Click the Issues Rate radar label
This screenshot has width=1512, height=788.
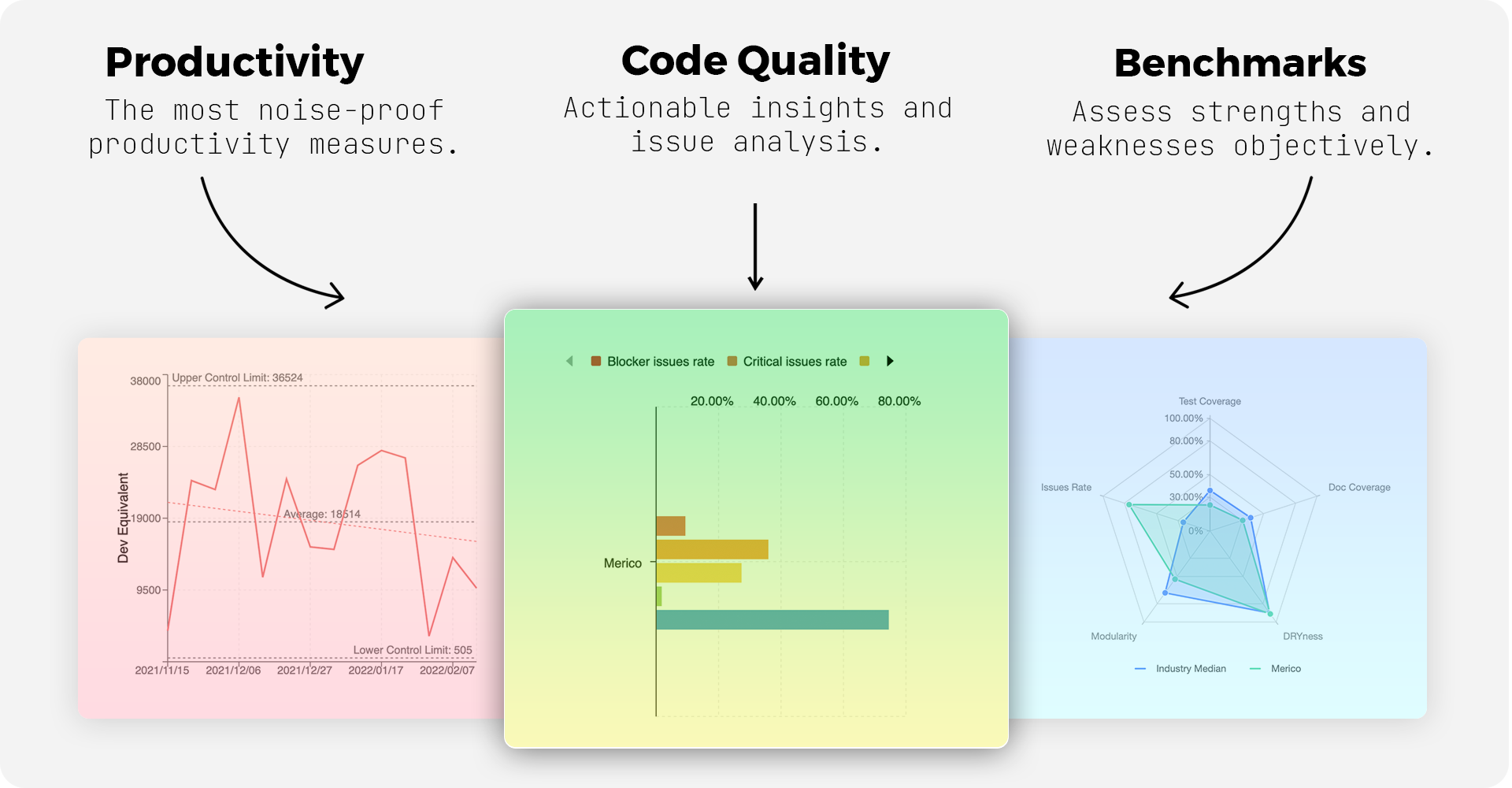pyautogui.click(x=1065, y=488)
